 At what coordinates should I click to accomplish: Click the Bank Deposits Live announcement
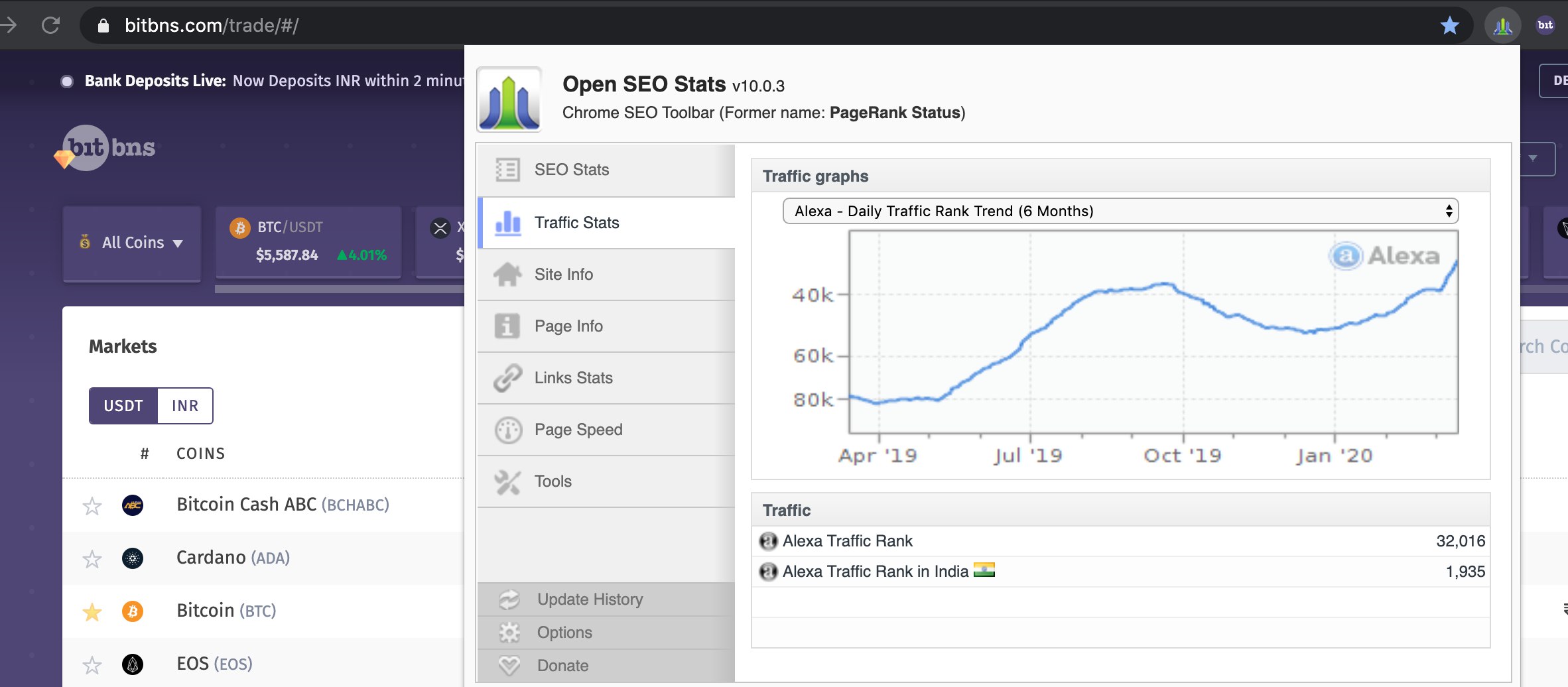click(x=274, y=81)
